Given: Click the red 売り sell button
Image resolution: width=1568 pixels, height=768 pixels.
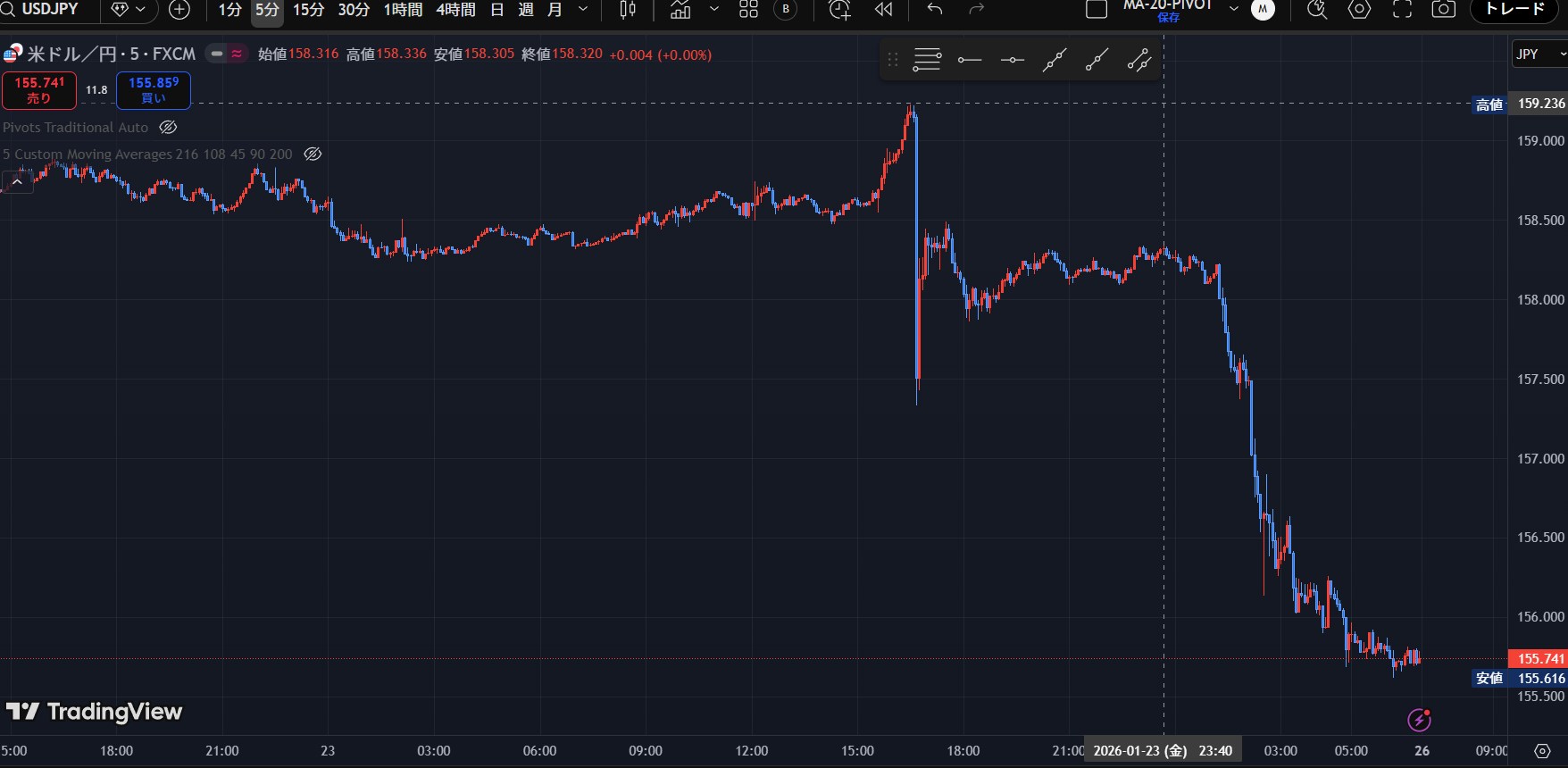Looking at the screenshot, I should [39, 90].
